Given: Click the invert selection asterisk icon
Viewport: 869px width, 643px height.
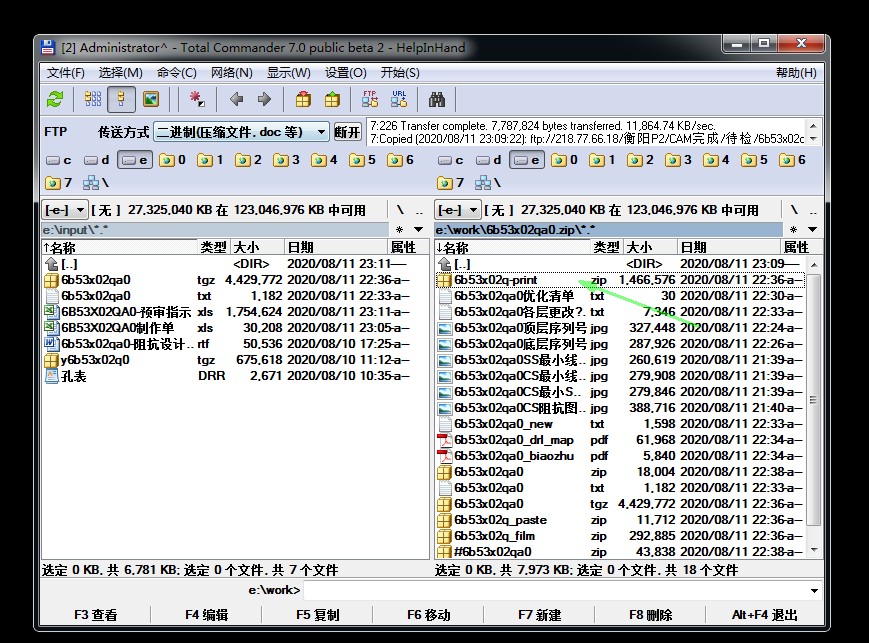Looking at the screenshot, I should (197, 99).
